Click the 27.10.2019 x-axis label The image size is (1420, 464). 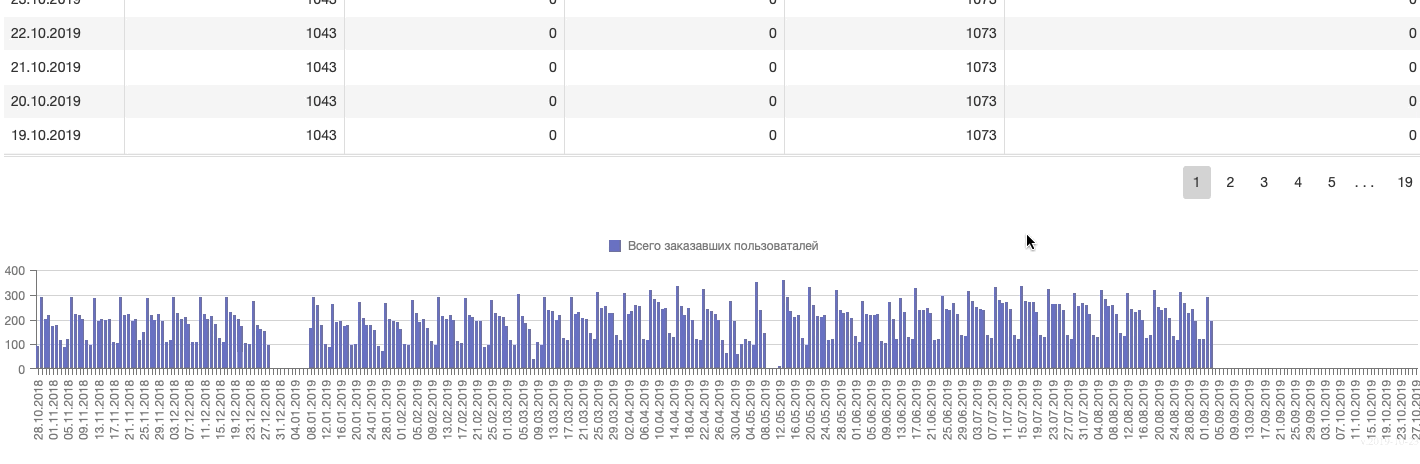pos(1414,410)
